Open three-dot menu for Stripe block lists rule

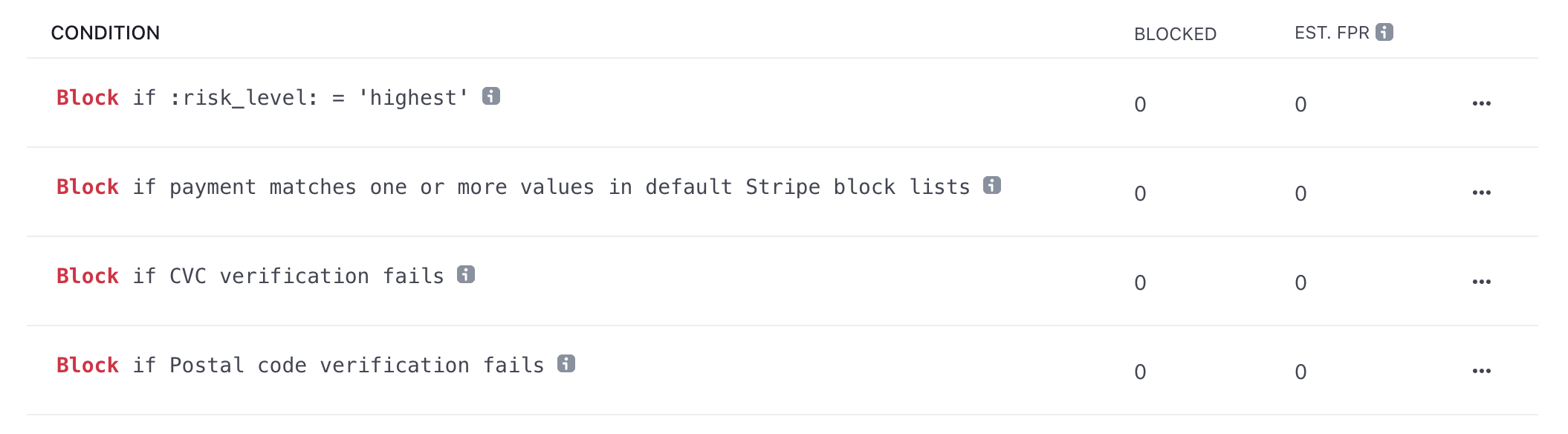pos(1482,192)
